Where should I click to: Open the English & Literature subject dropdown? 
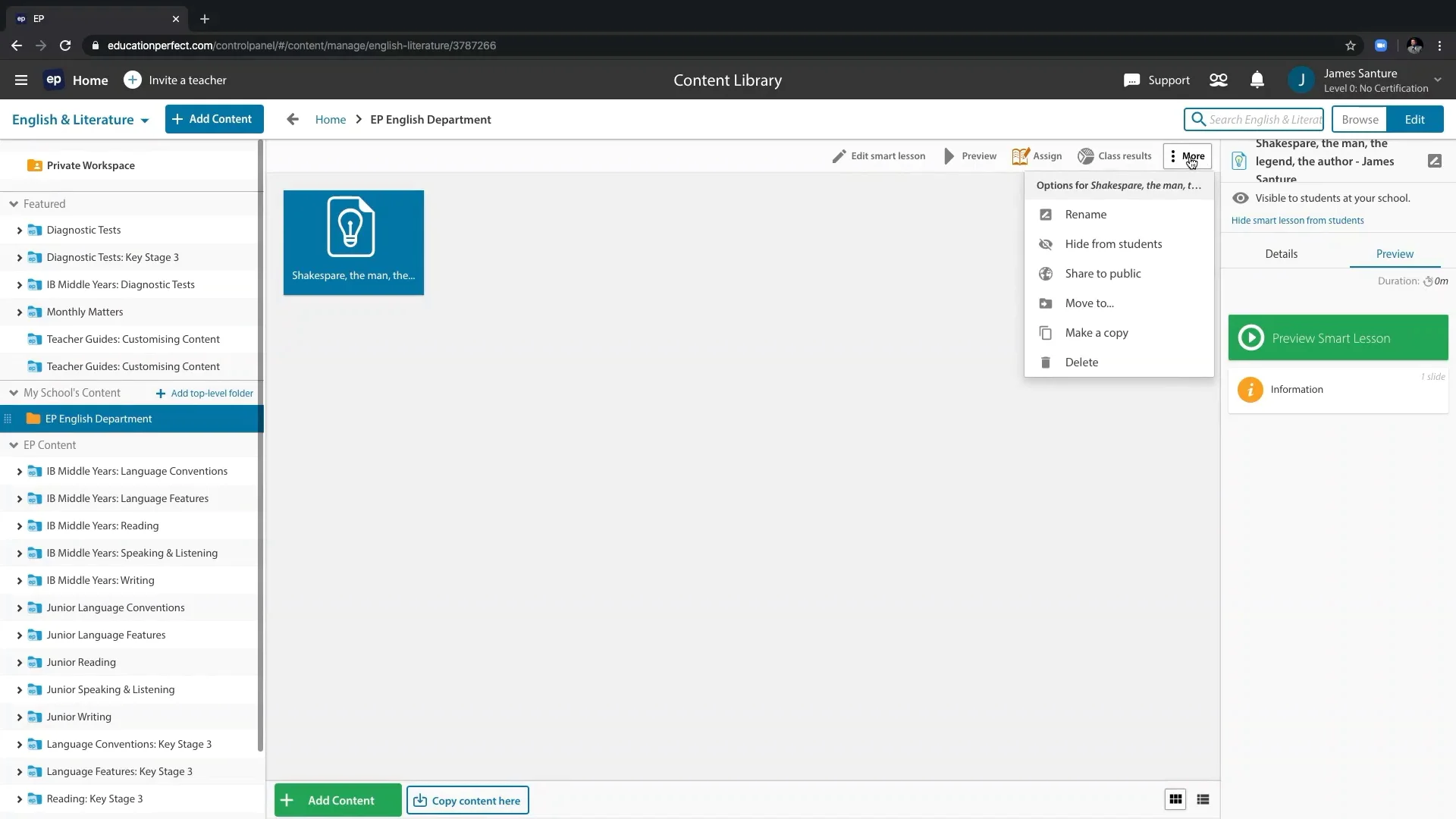click(80, 120)
